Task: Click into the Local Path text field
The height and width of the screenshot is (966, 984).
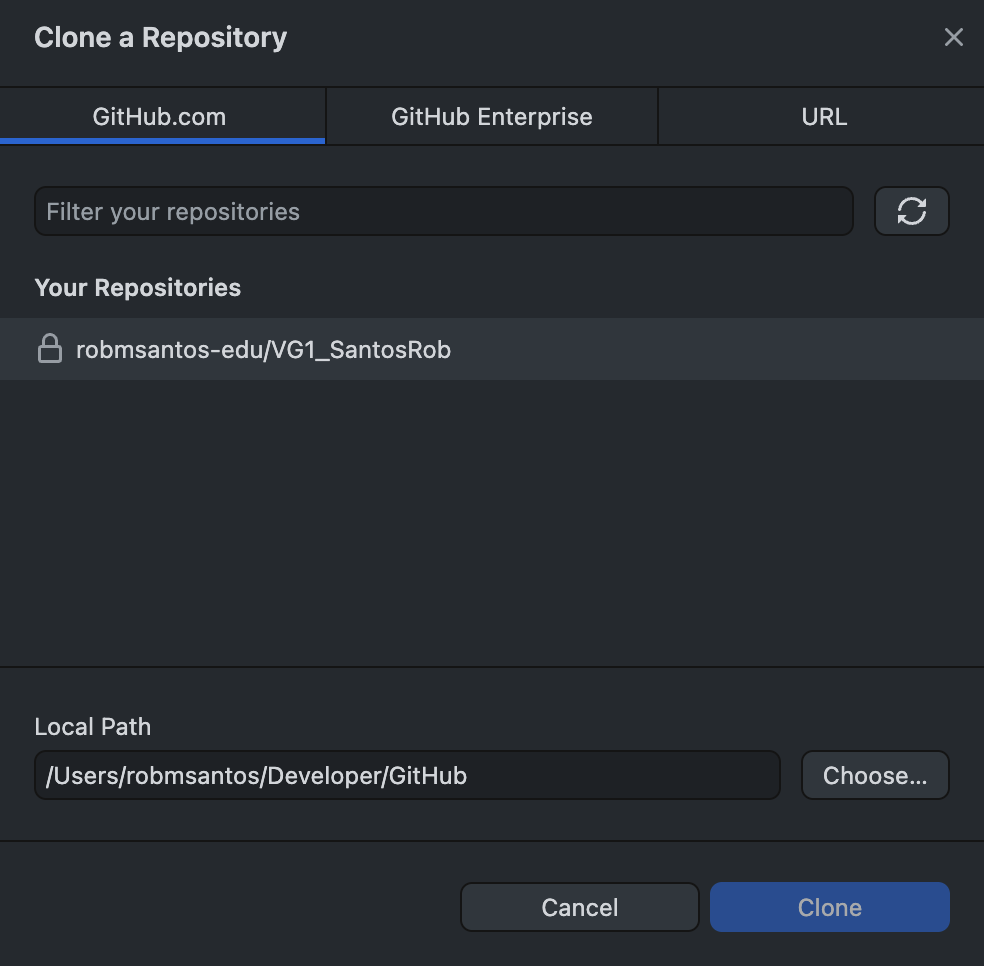Action: tap(406, 775)
